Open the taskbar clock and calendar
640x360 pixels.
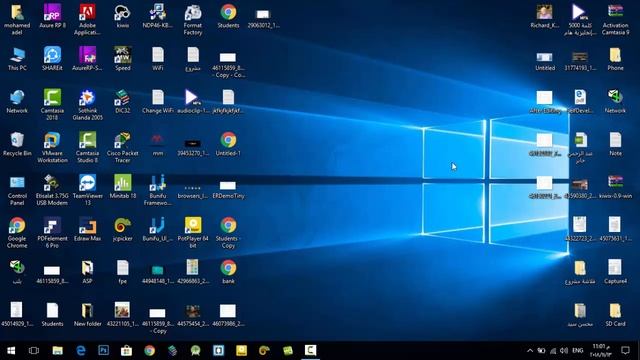601,351
